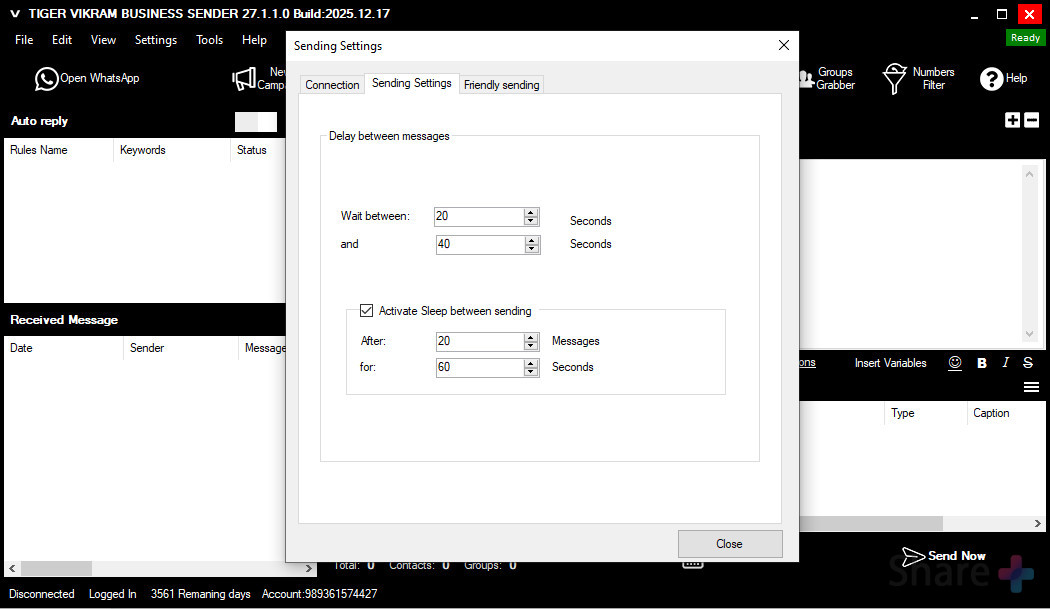Image resolution: width=1050 pixels, height=609 pixels.
Task: Click the Logged In status text
Action: point(112,594)
